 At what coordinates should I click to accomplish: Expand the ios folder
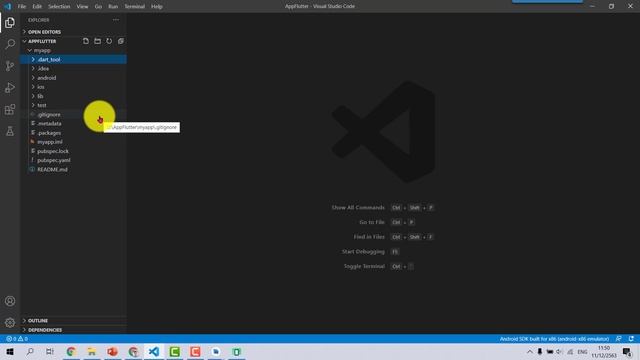[x=73, y=87]
